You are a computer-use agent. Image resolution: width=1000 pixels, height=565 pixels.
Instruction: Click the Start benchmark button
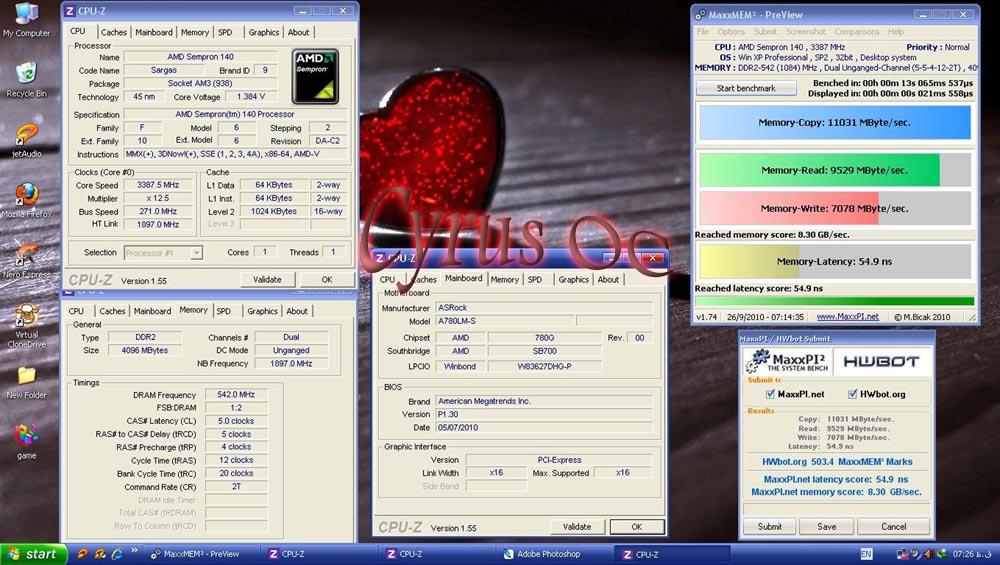(x=746, y=88)
